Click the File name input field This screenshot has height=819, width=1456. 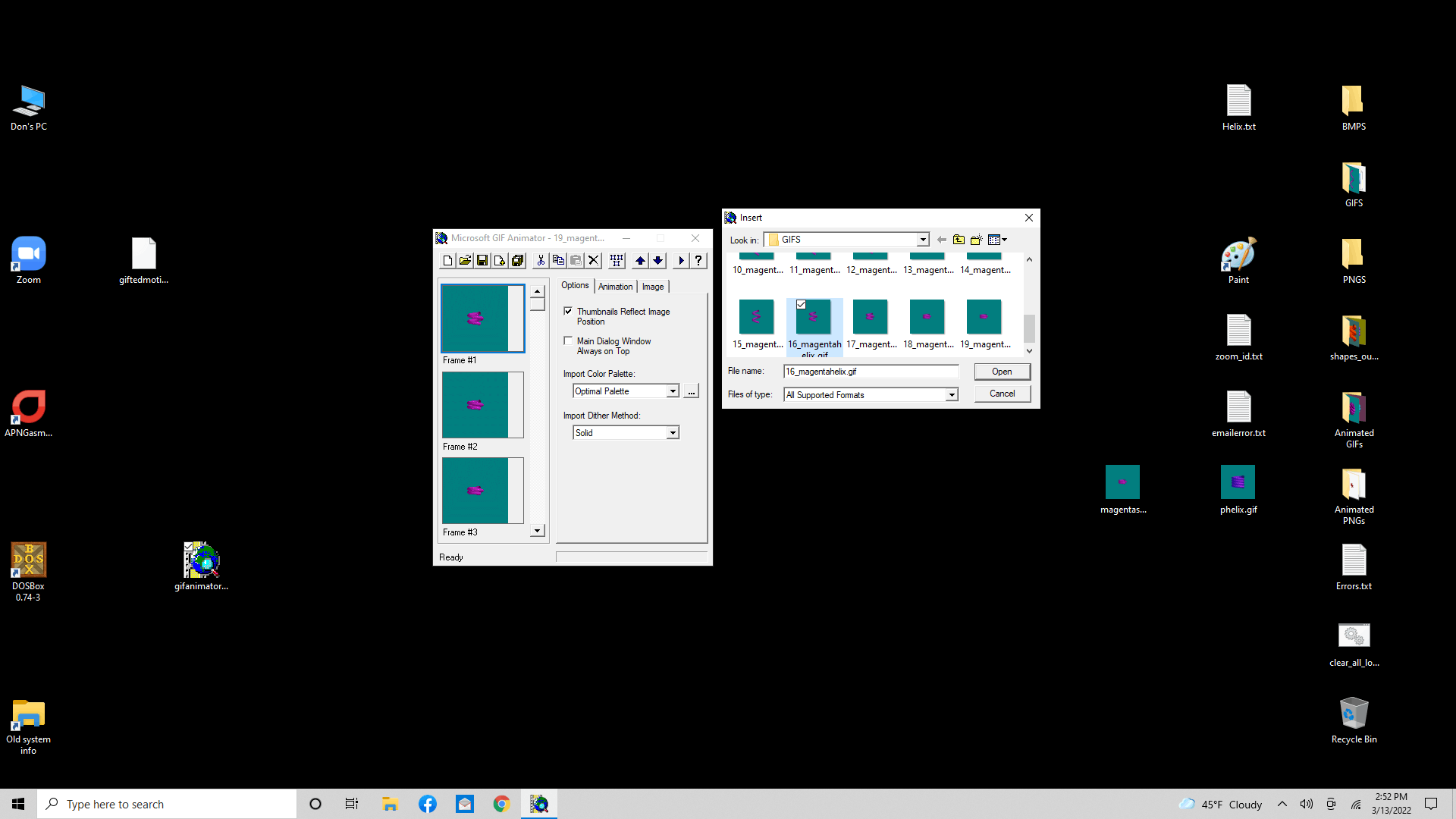coord(871,372)
